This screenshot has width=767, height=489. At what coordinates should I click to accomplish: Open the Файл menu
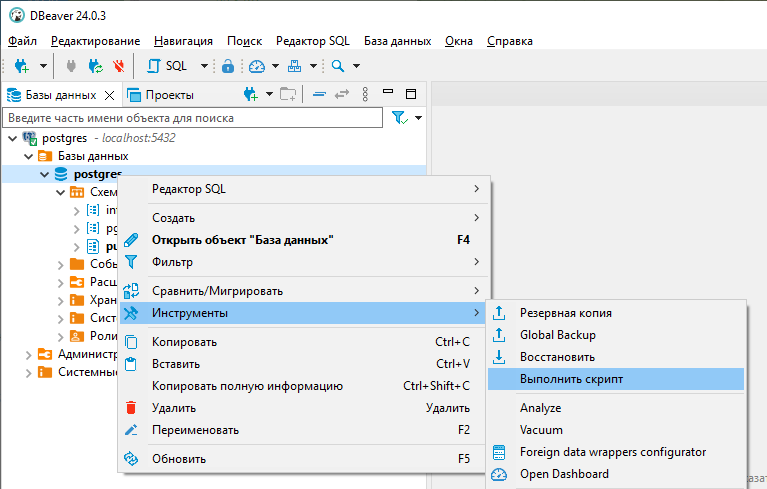23,41
